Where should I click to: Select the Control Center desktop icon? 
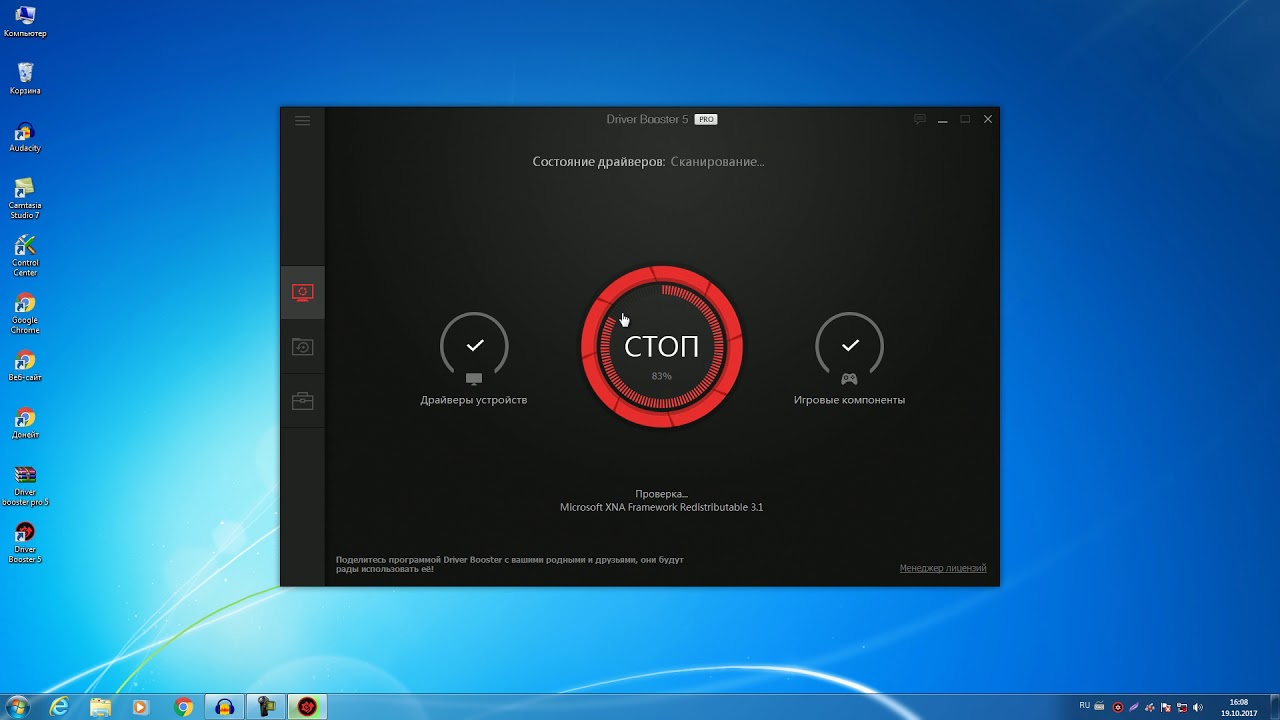25,255
